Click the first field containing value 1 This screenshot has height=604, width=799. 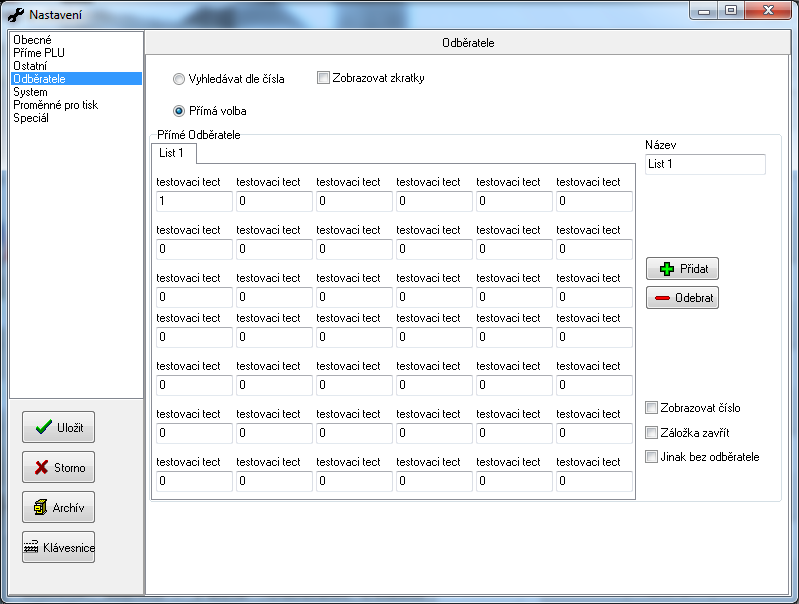pos(194,201)
